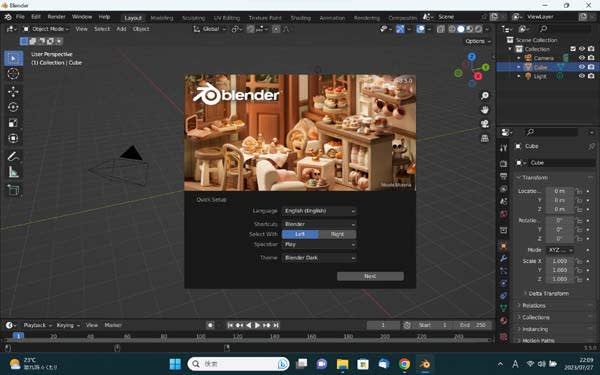Click the Cube object name field
The height and width of the screenshot is (375, 600).
[x=561, y=163]
